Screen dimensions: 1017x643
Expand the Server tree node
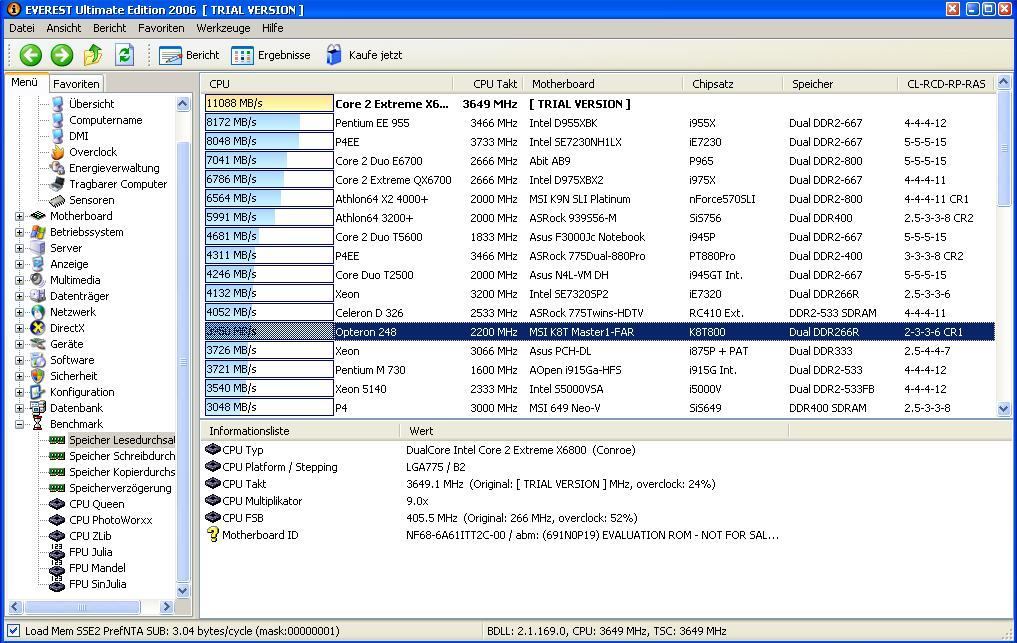pyautogui.click(x=19, y=249)
